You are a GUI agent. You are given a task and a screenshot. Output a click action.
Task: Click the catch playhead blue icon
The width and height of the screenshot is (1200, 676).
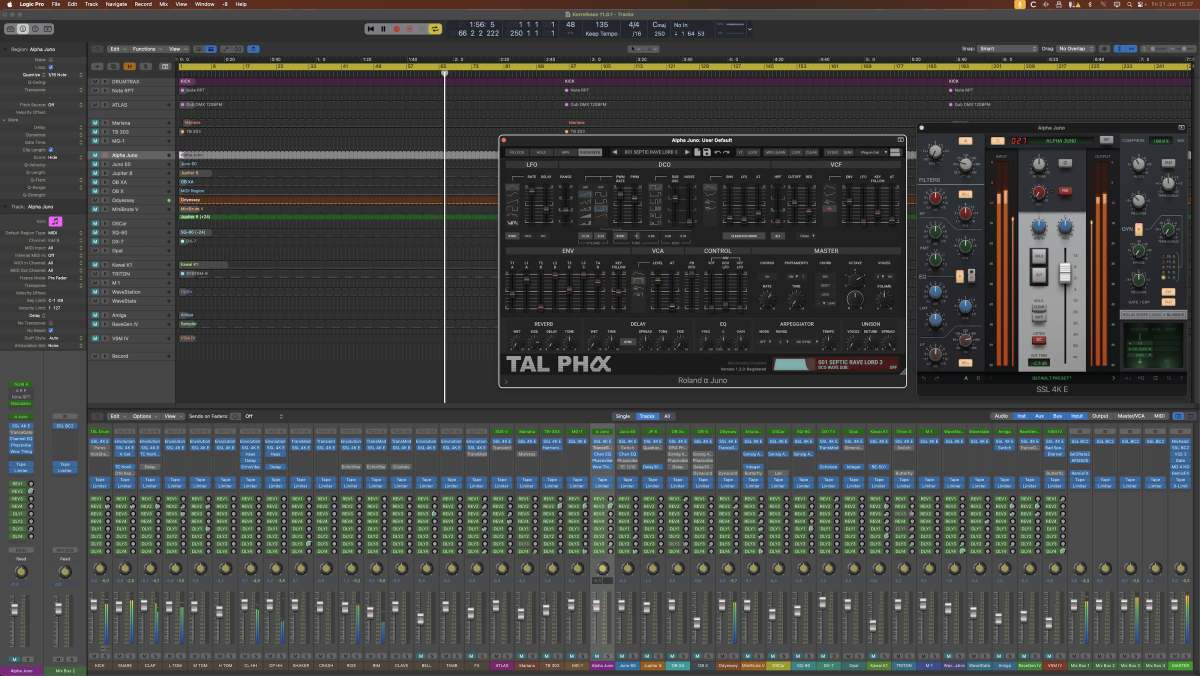coord(253,49)
